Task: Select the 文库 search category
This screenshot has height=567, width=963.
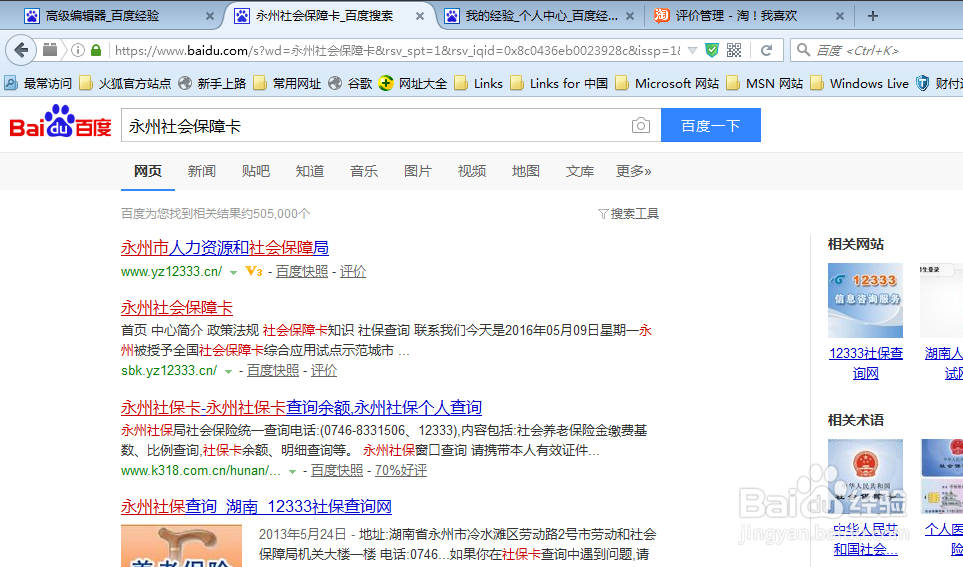Action: (580, 171)
